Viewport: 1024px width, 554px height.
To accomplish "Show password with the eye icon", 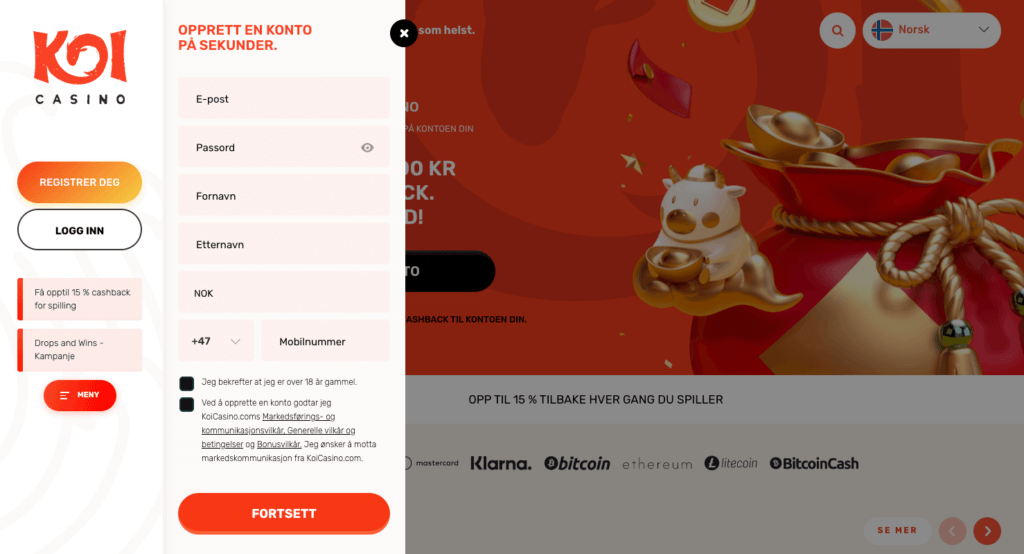I will click(x=368, y=148).
